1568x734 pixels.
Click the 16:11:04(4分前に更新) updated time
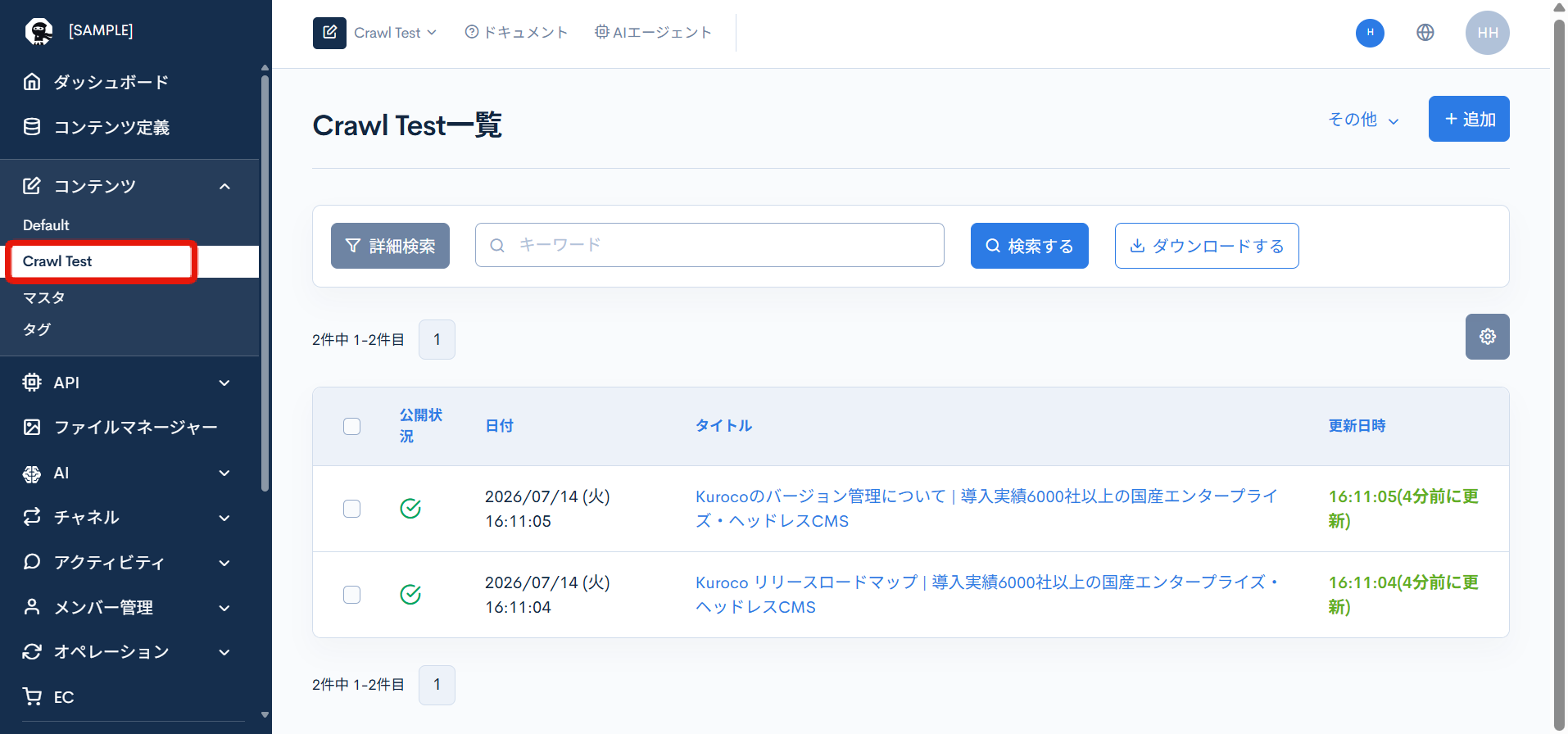(1403, 595)
